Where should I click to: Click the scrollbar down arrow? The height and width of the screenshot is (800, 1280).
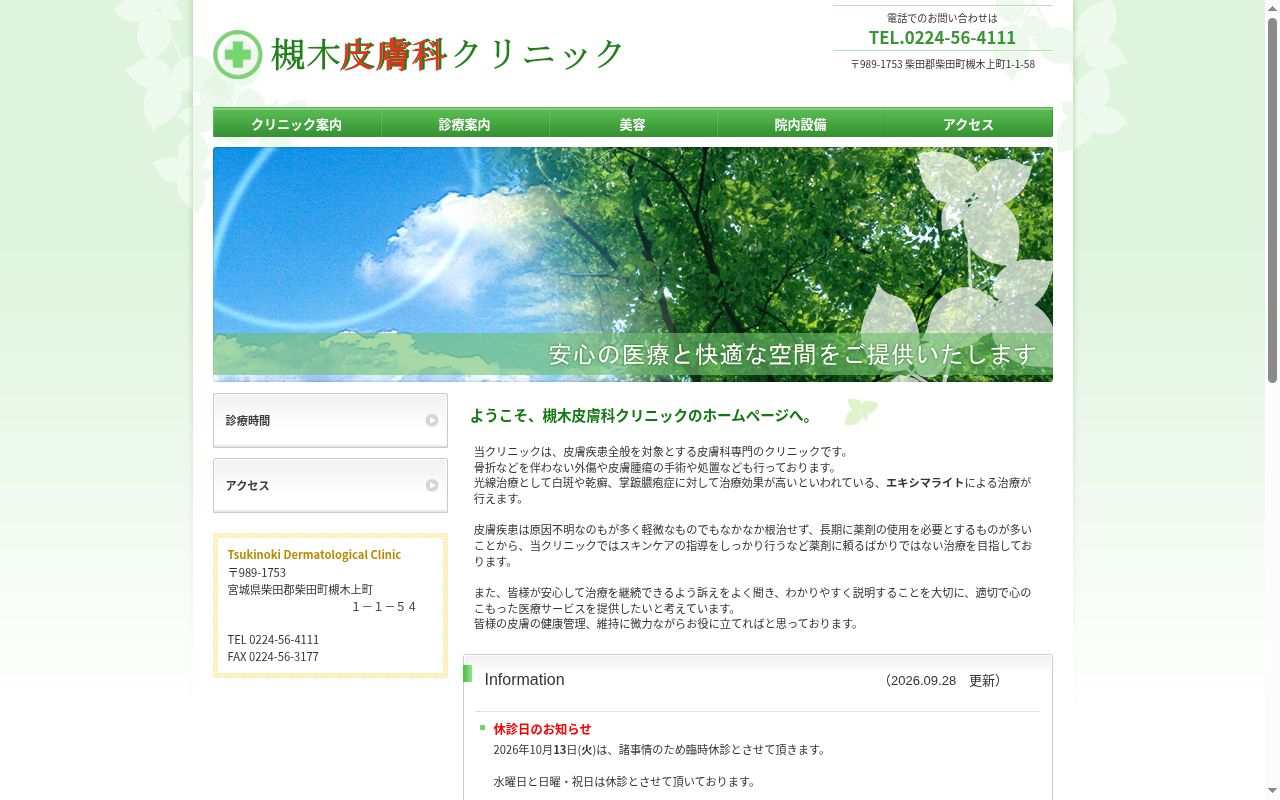pos(1272,793)
